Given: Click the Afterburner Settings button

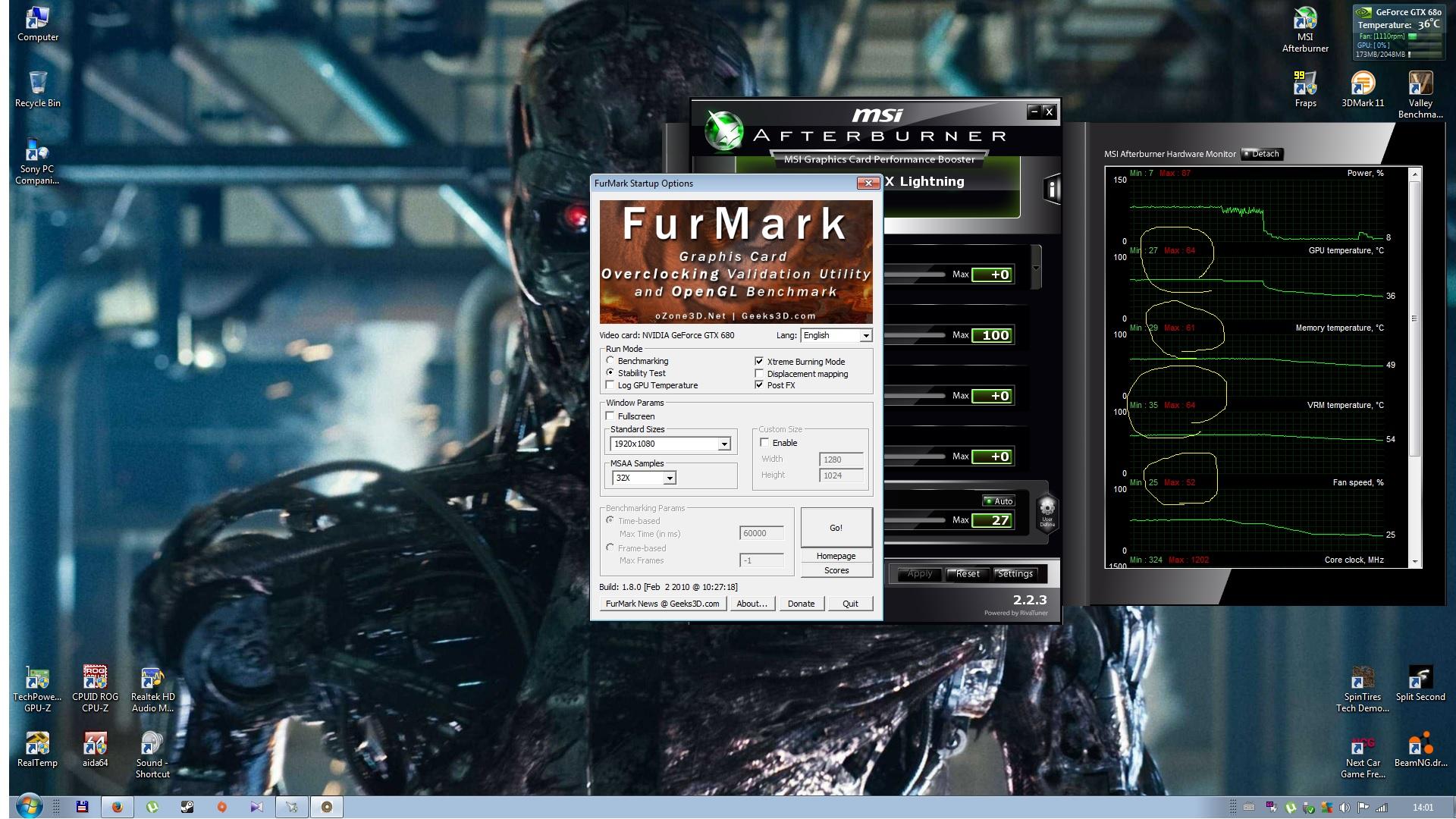Looking at the screenshot, I should (x=1015, y=574).
